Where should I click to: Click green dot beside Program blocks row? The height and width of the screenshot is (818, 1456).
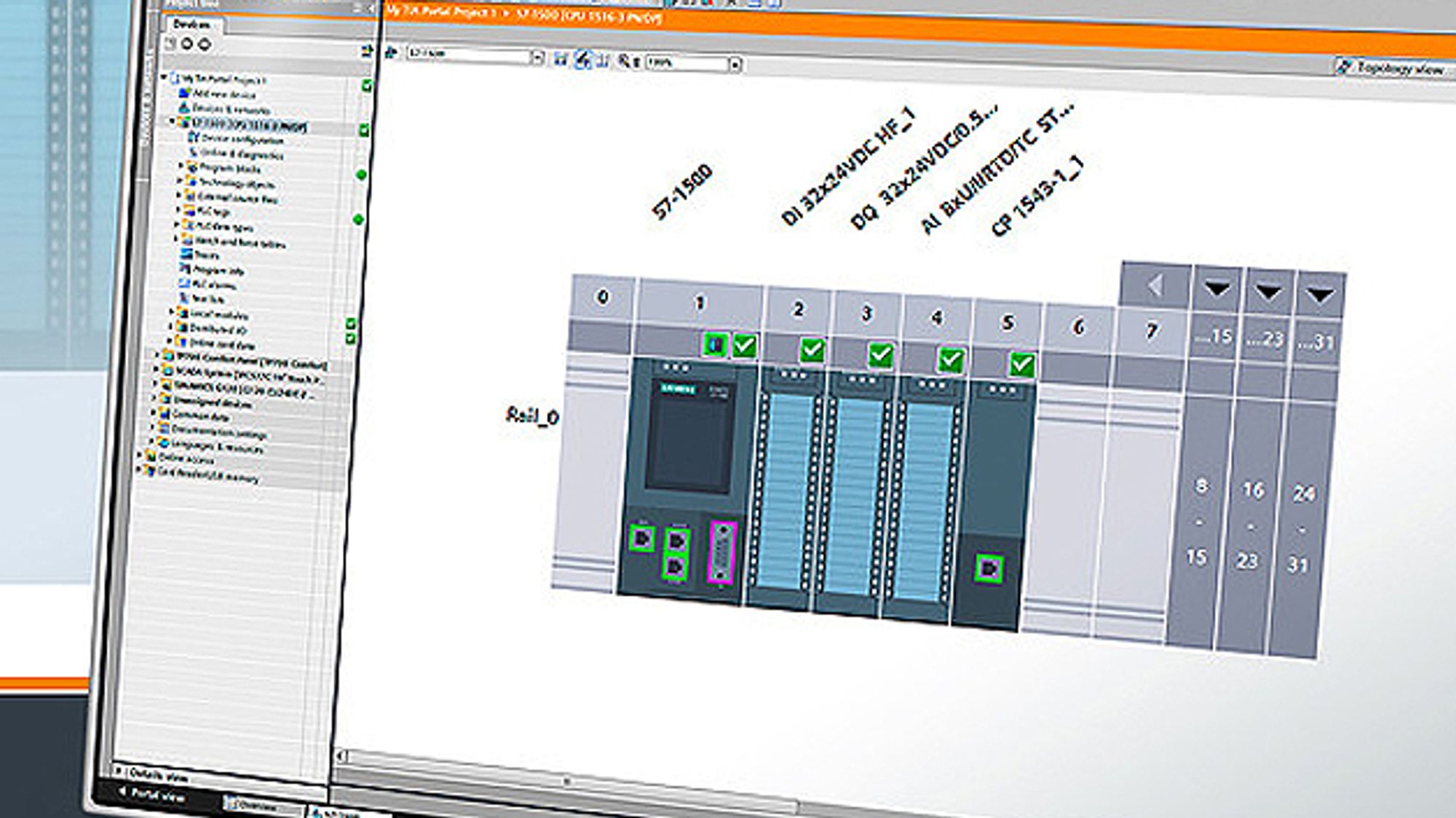361,175
